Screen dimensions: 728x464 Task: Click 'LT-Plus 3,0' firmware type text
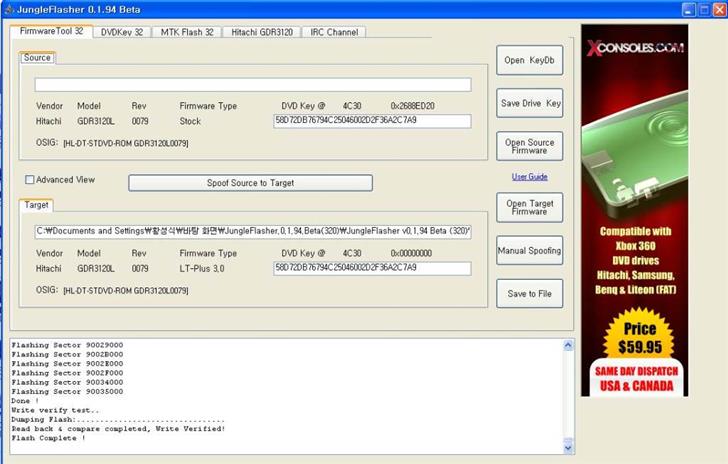click(202, 268)
